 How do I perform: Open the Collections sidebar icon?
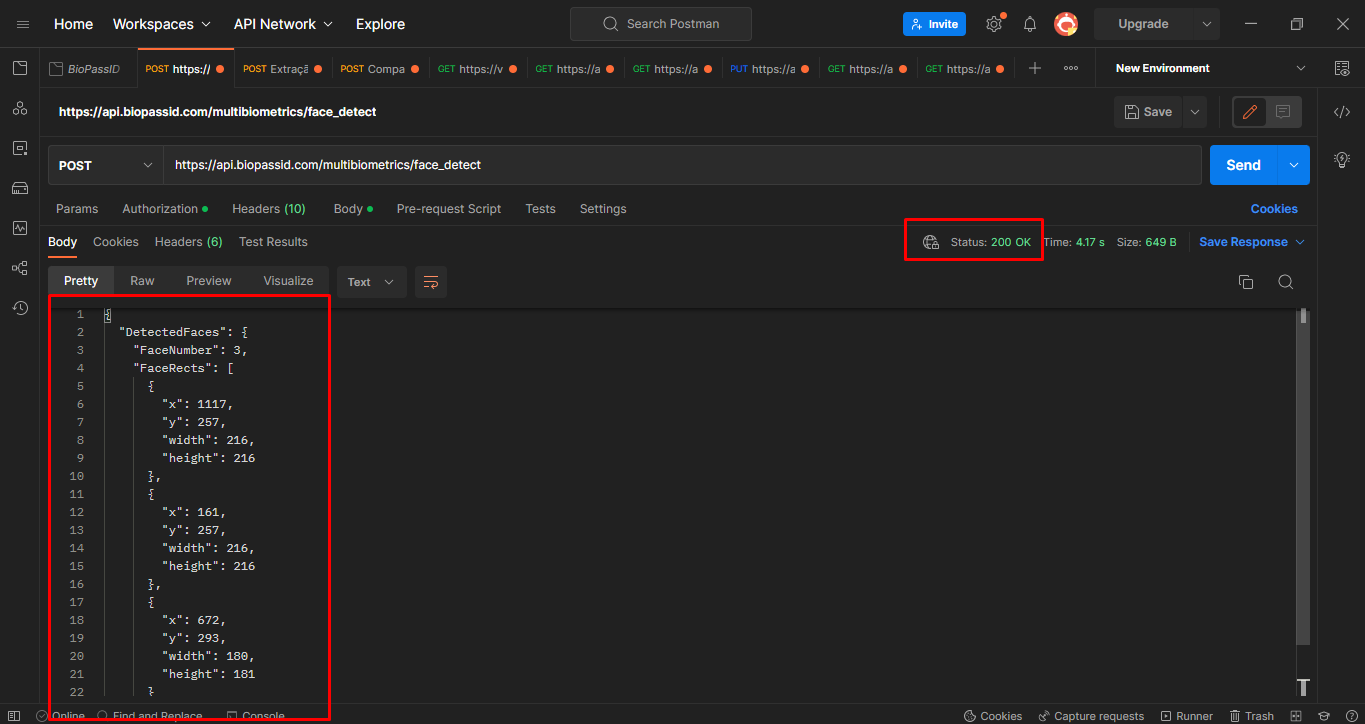20,68
